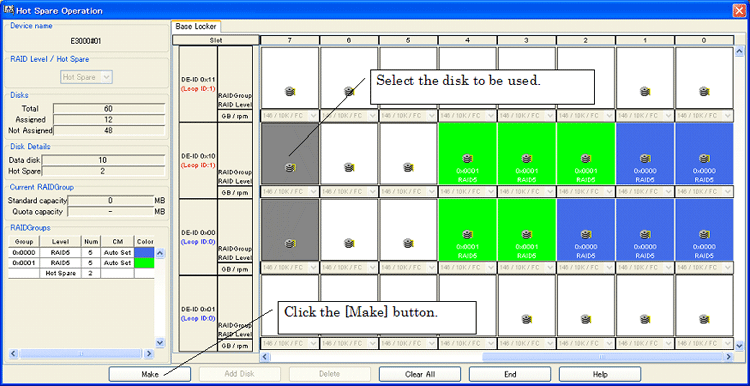Click the Not Assigned value 48
Image resolution: width=750 pixels, height=386 pixels.
click(109, 130)
